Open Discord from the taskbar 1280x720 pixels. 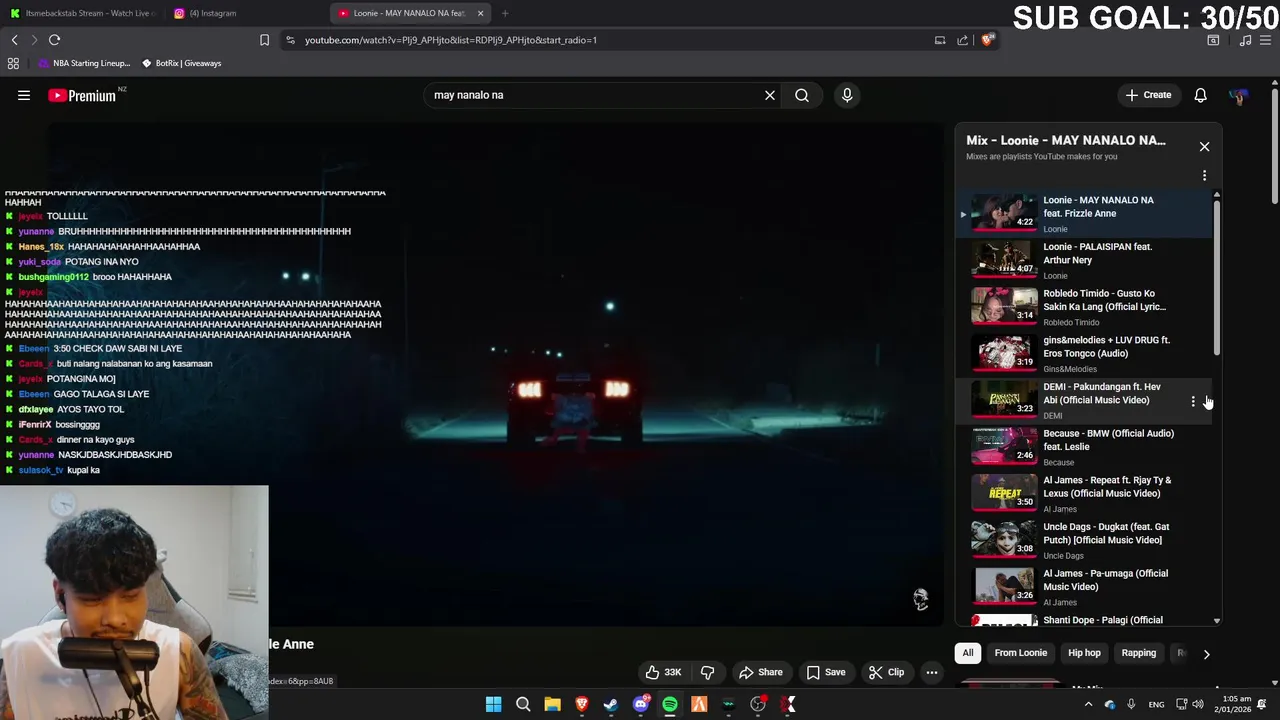click(x=641, y=705)
